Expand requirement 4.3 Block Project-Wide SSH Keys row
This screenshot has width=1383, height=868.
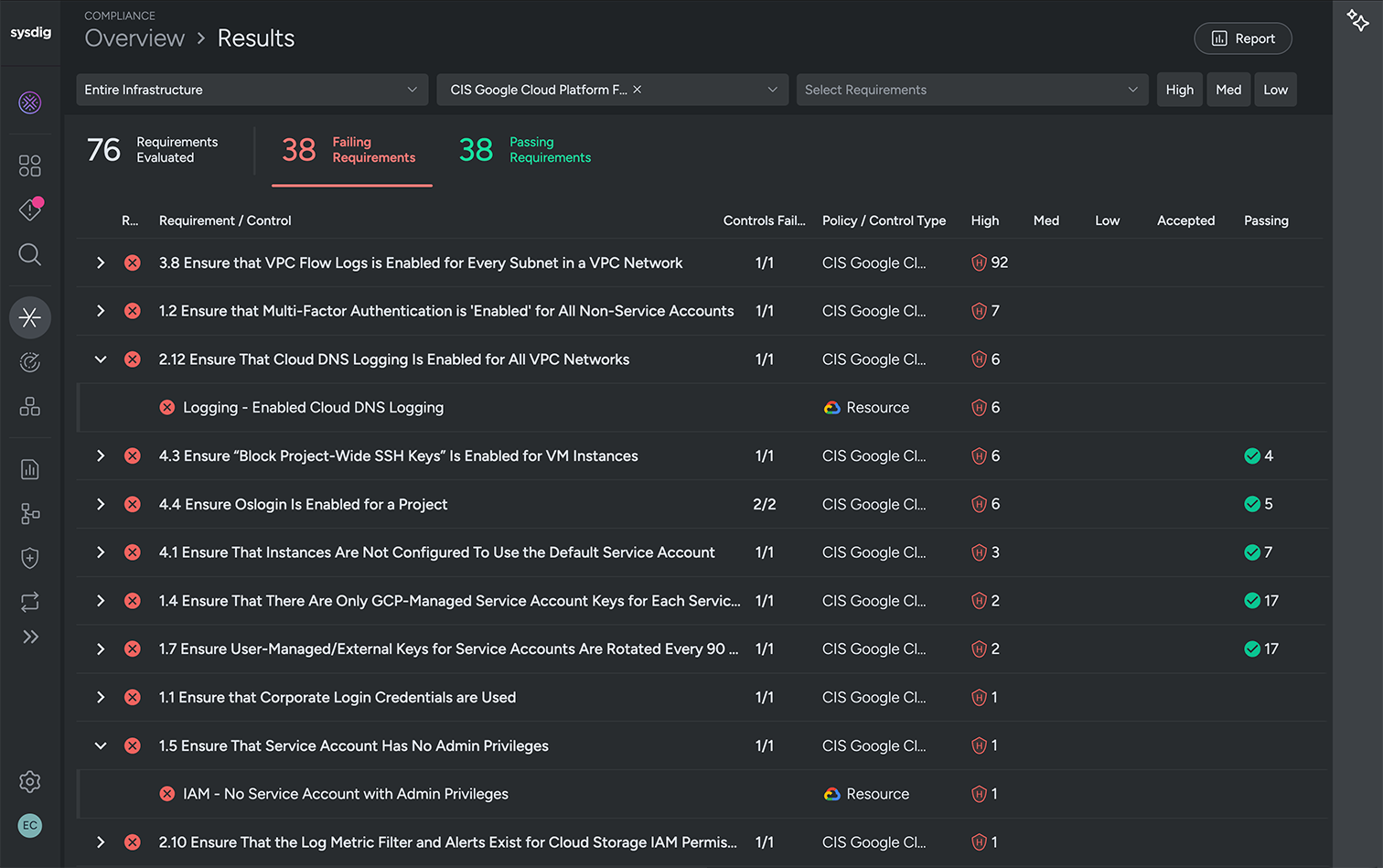(101, 456)
